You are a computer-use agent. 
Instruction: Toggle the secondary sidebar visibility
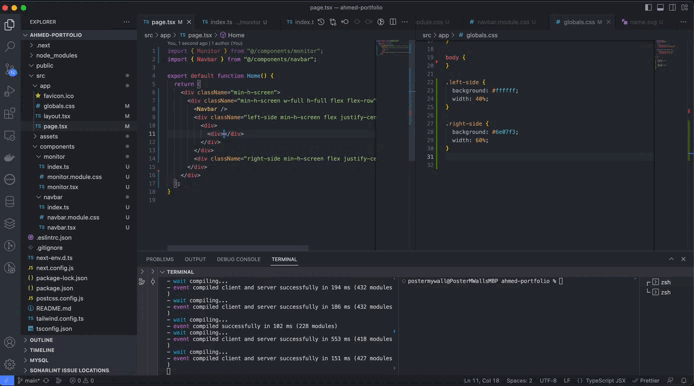[672, 8]
